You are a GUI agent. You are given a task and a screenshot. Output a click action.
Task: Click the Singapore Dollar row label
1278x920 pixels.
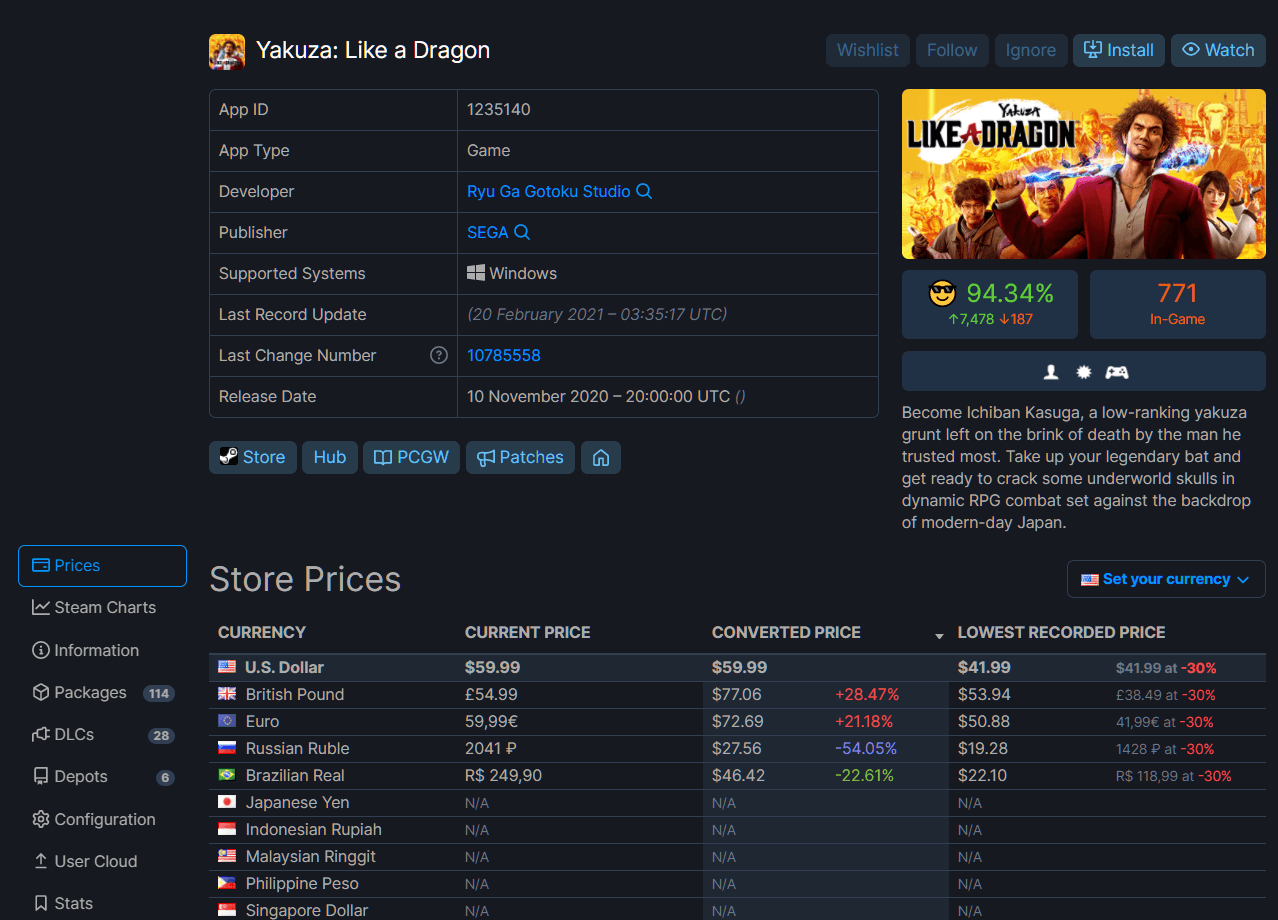point(307,910)
